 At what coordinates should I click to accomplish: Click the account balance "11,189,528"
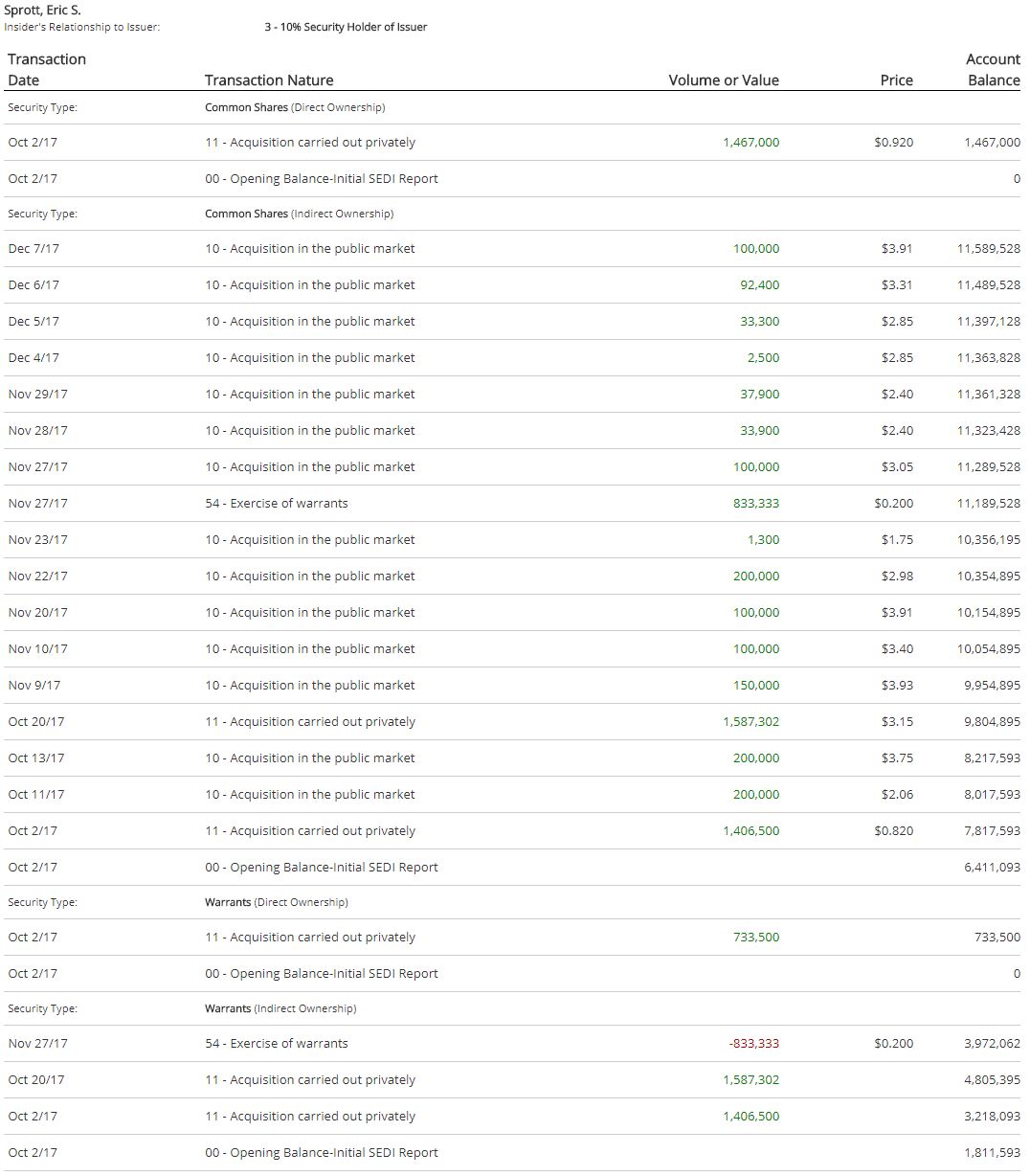989,504
